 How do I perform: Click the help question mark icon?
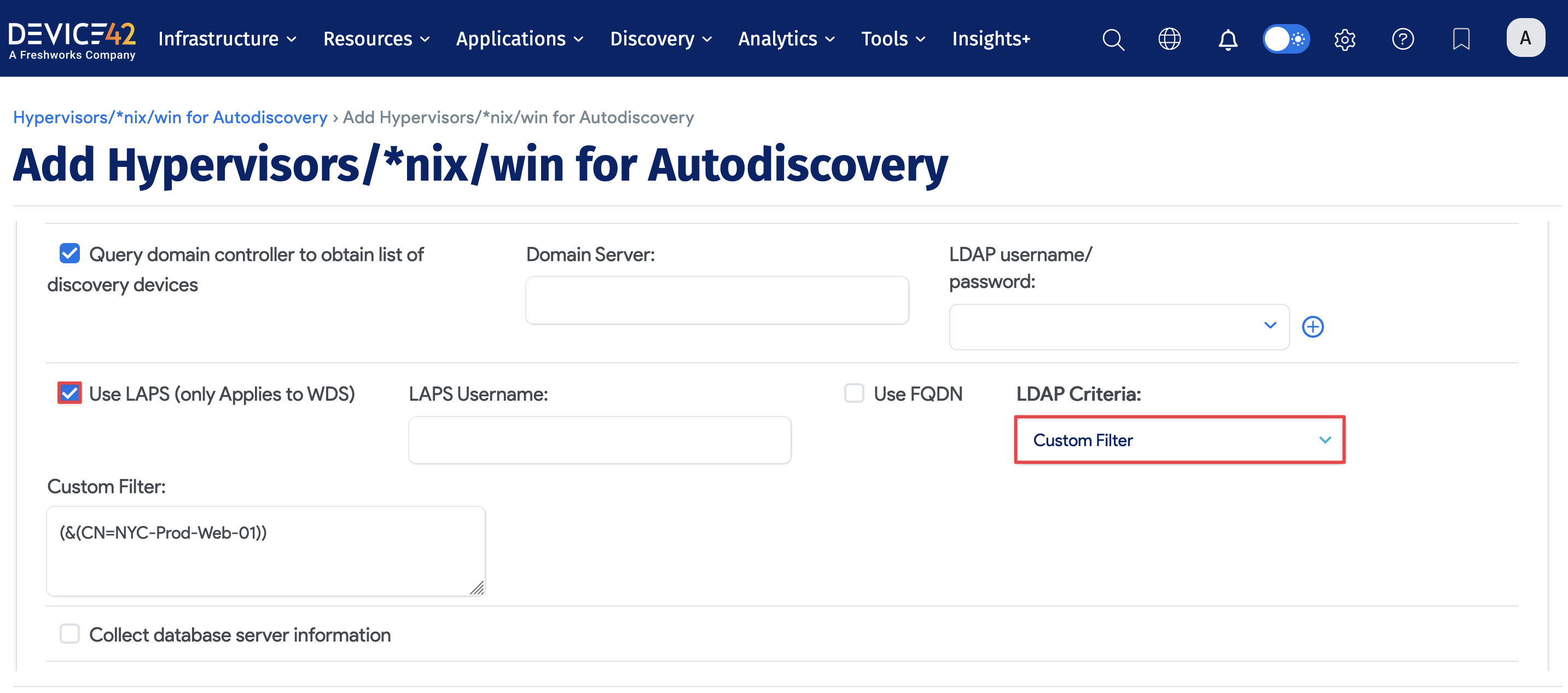(x=1402, y=39)
